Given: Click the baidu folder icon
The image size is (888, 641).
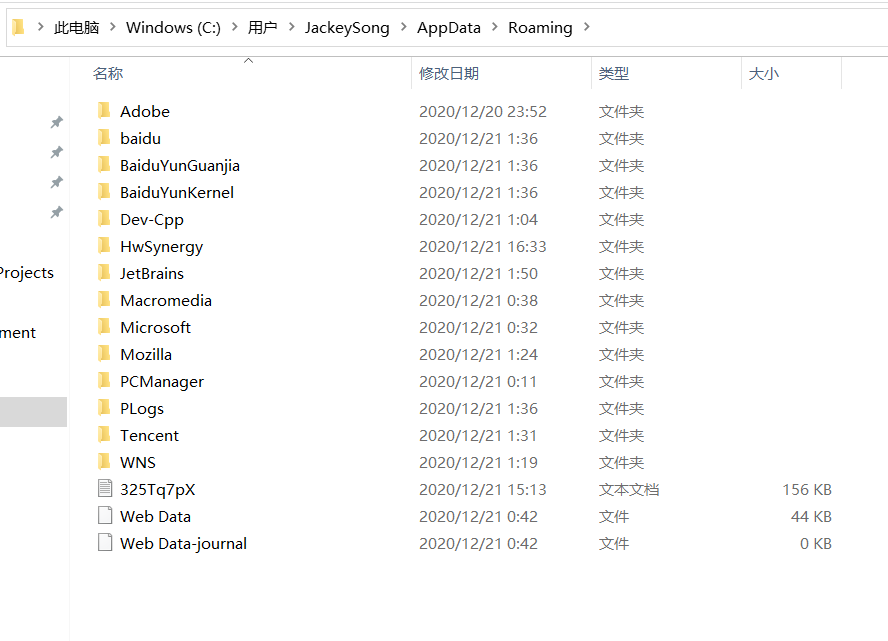Looking at the screenshot, I should (x=104, y=138).
